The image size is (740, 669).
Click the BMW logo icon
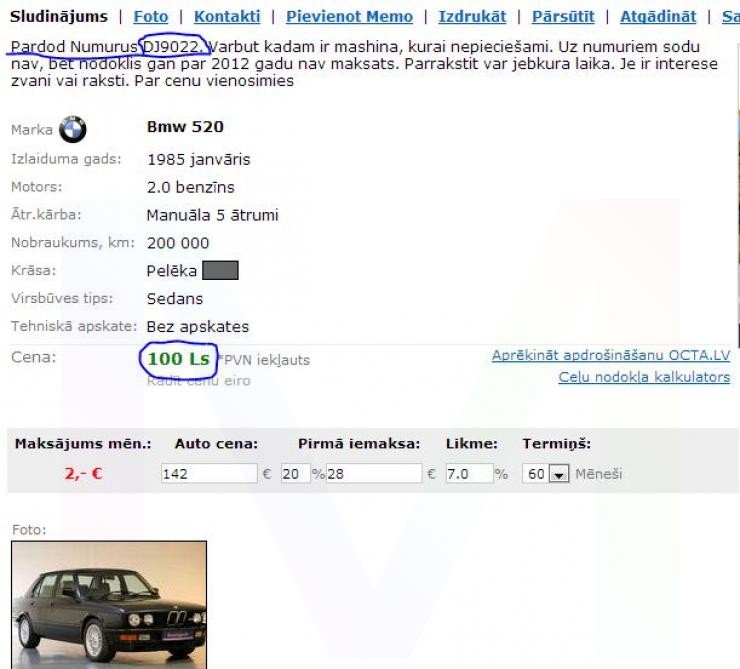[x=73, y=129]
